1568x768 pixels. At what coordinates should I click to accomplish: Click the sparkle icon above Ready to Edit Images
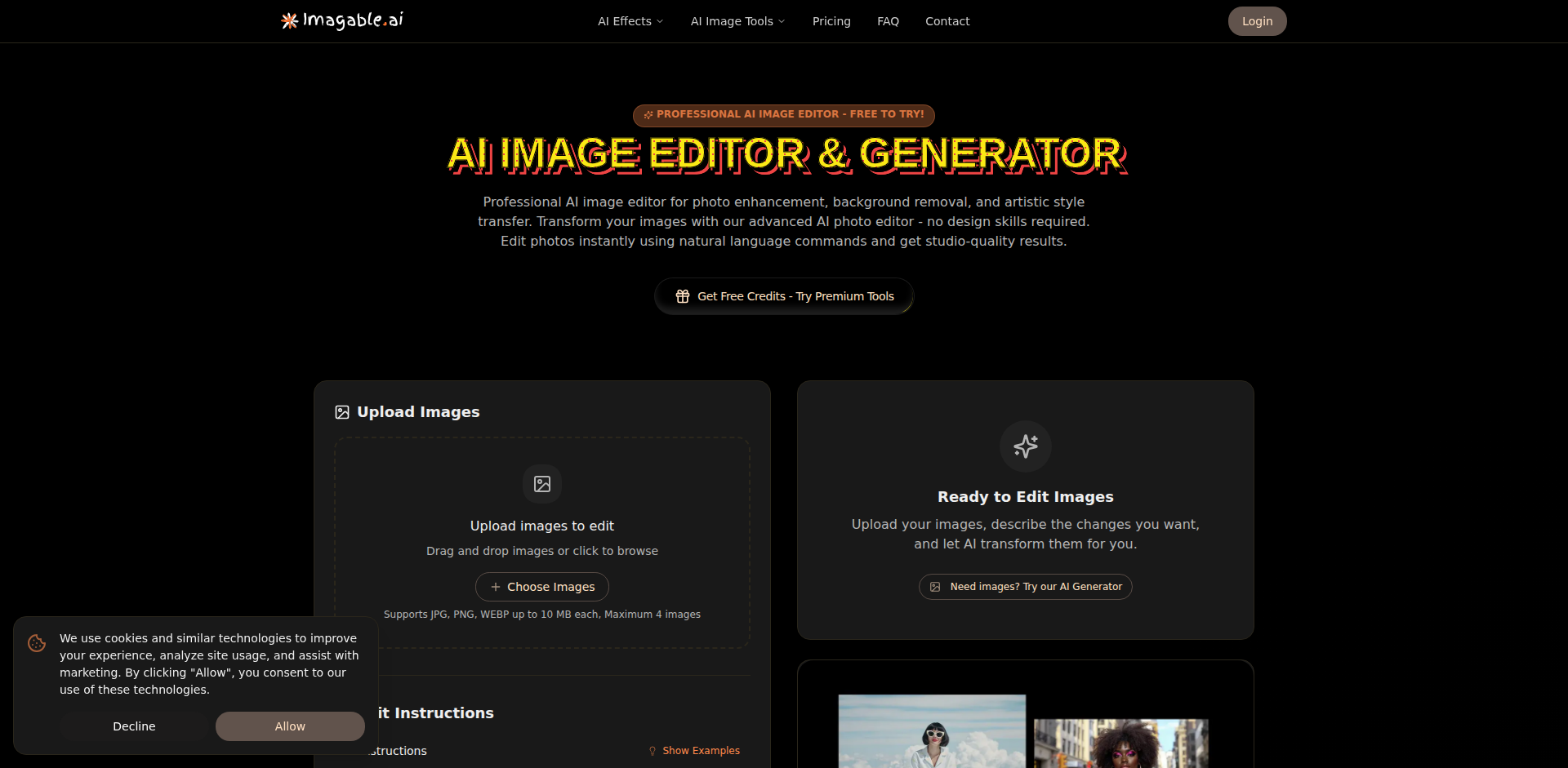click(1026, 446)
